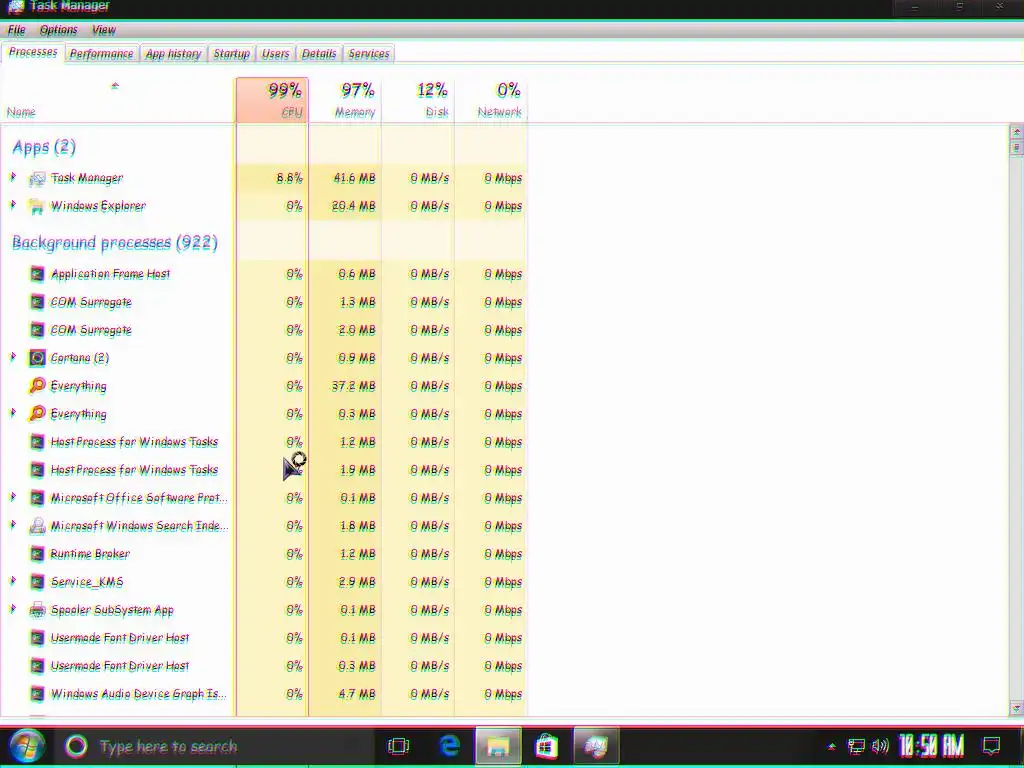Select the first Host Process for Windows Tasks row
Image resolution: width=1024 pixels, height=768 pixels.
click(x=264, y=442)
